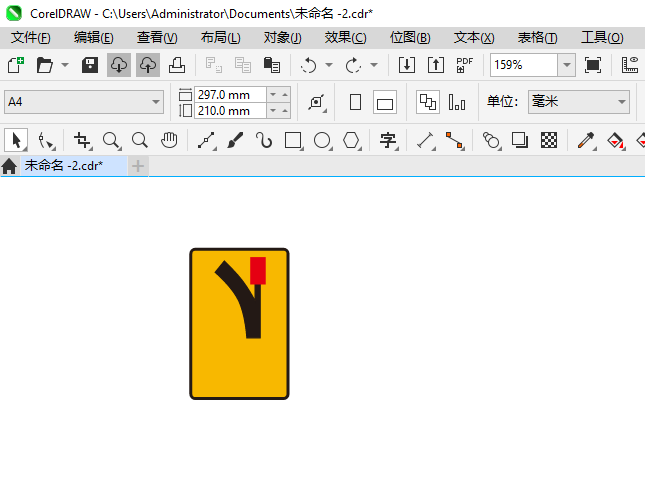
Task: Select the Crop tool
Action: (82, 140)
